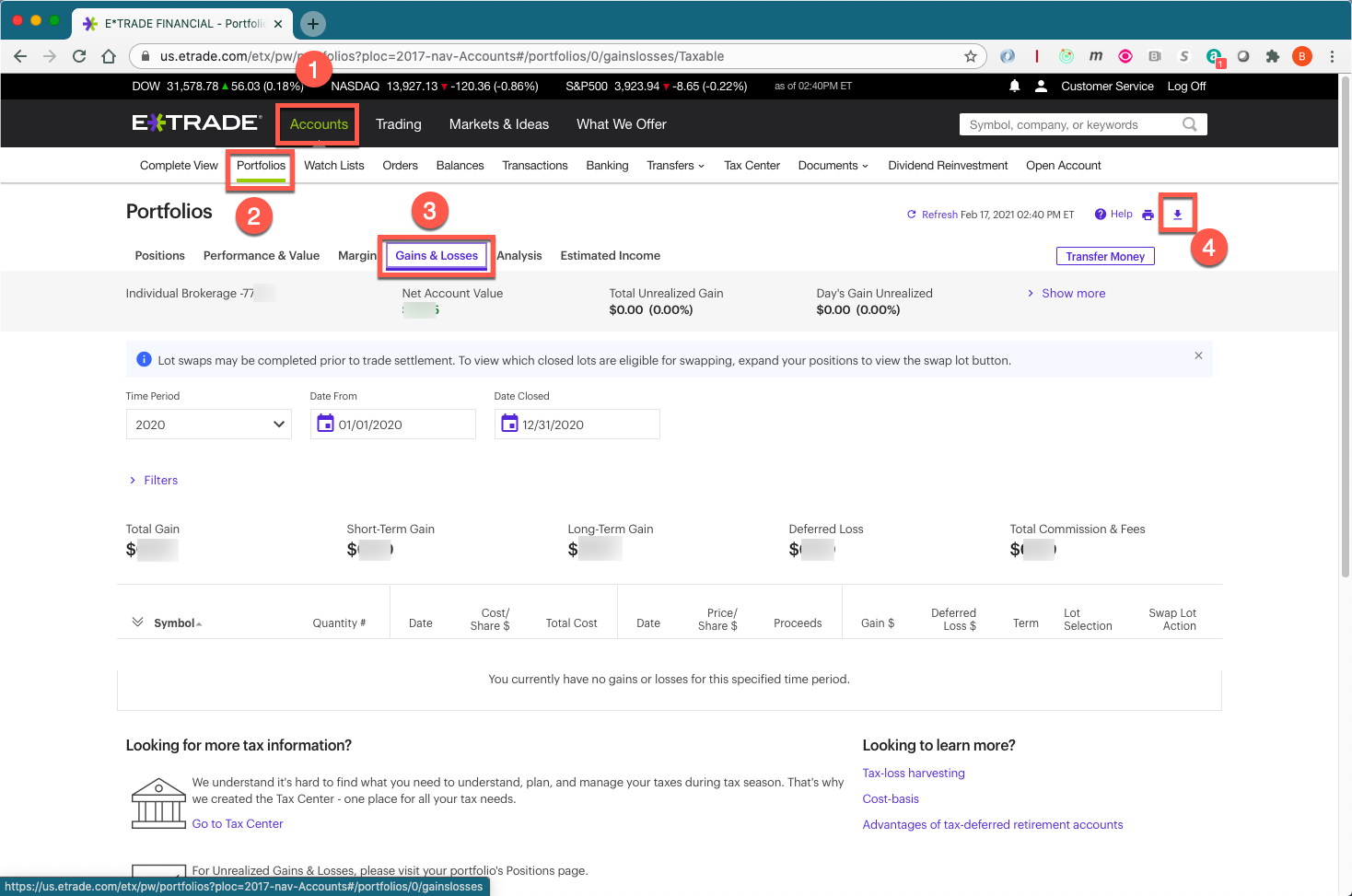The width and height of the screenshot is (1352, 896).
Task: Dismiss the lot swaps info banner
Action: coord(1198,355)
